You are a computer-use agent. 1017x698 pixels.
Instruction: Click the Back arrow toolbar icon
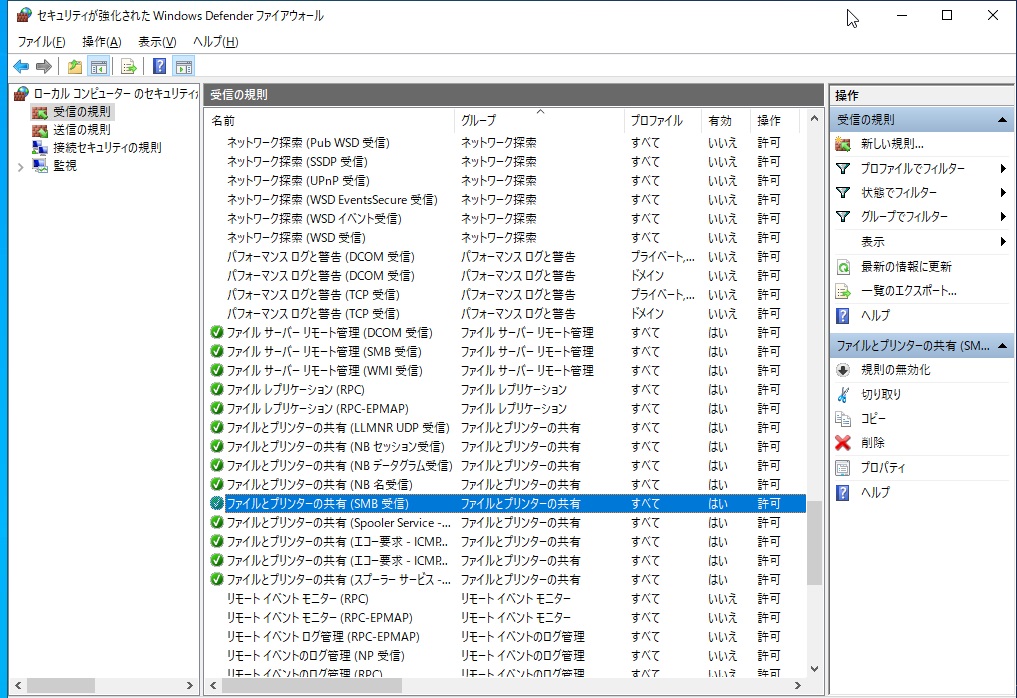[21, 66]
